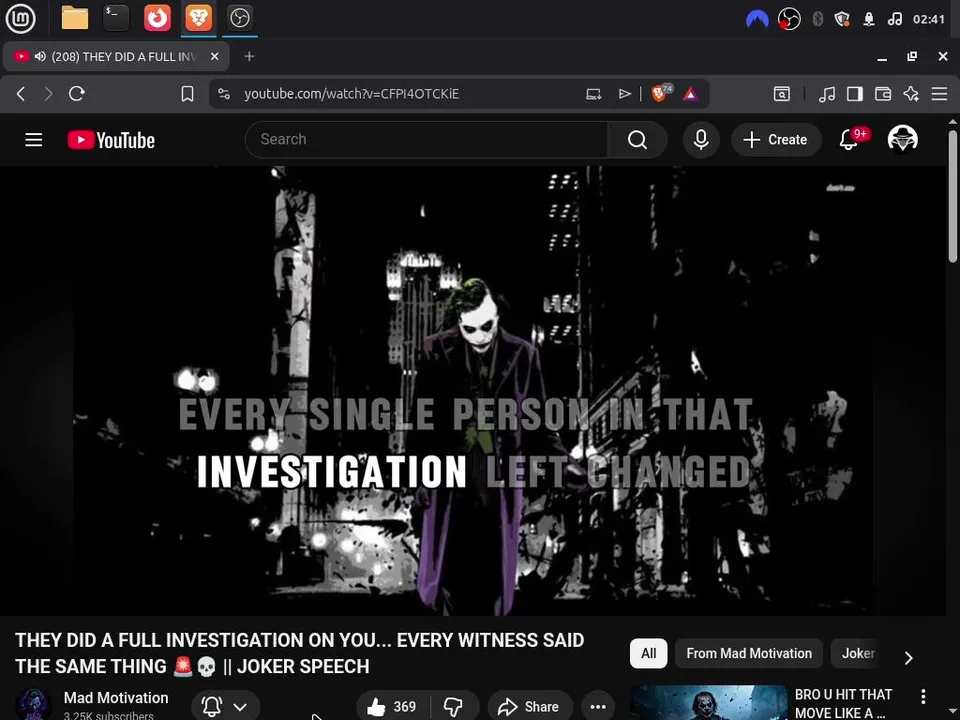Open the Bluetooth tray icon
This screenshot has height=720, width=960.
pos(817,19)
